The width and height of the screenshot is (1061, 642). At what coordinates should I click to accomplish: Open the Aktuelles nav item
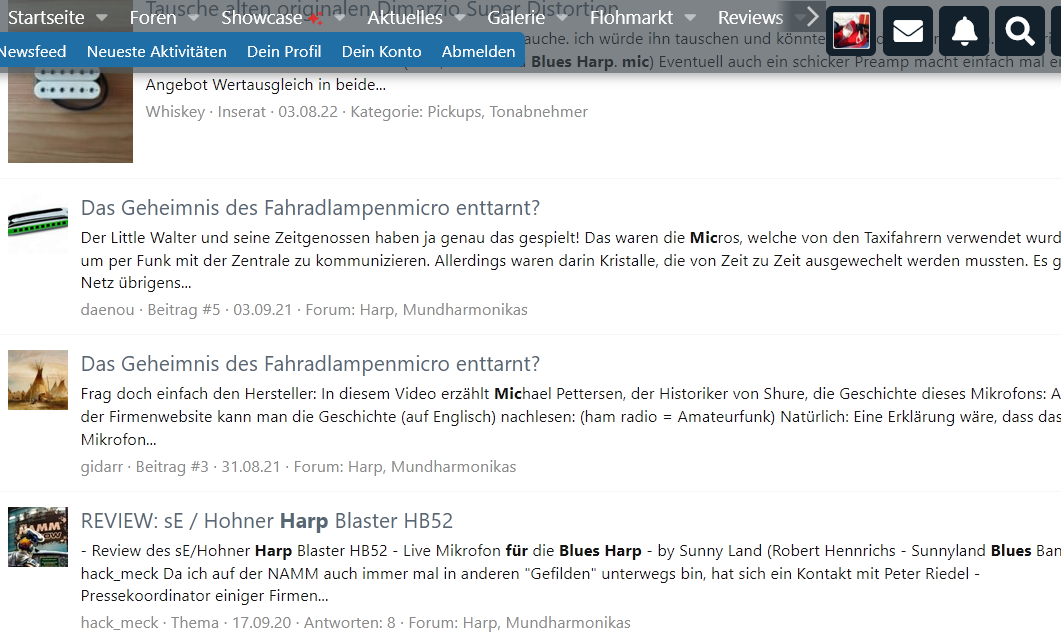coord(405,18)
